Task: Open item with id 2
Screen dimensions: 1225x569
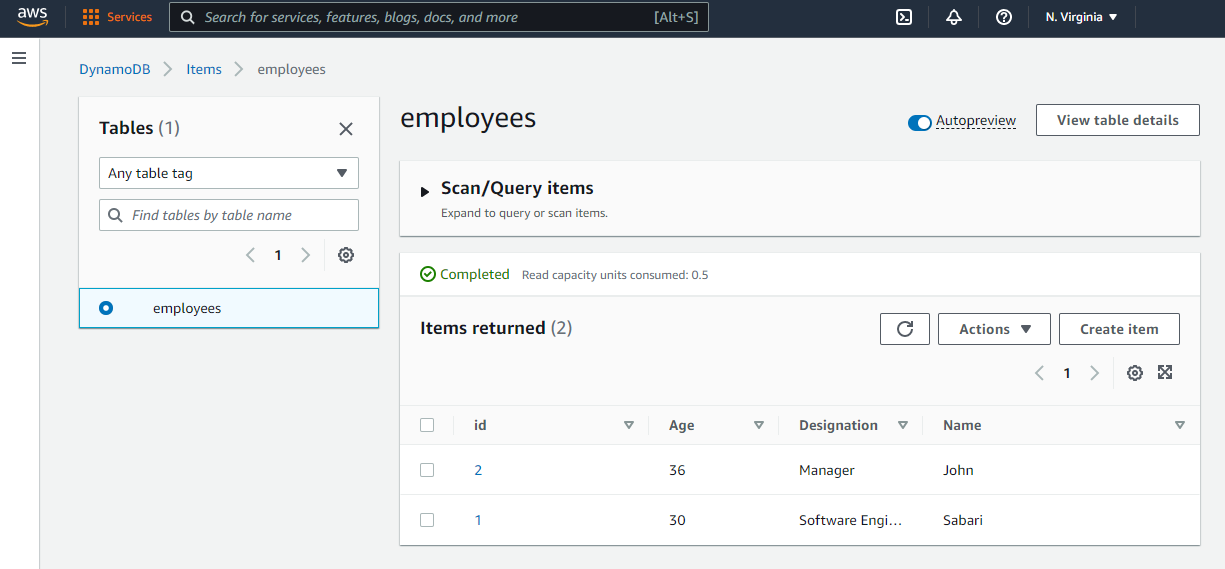Action: [x=478, y=470]
